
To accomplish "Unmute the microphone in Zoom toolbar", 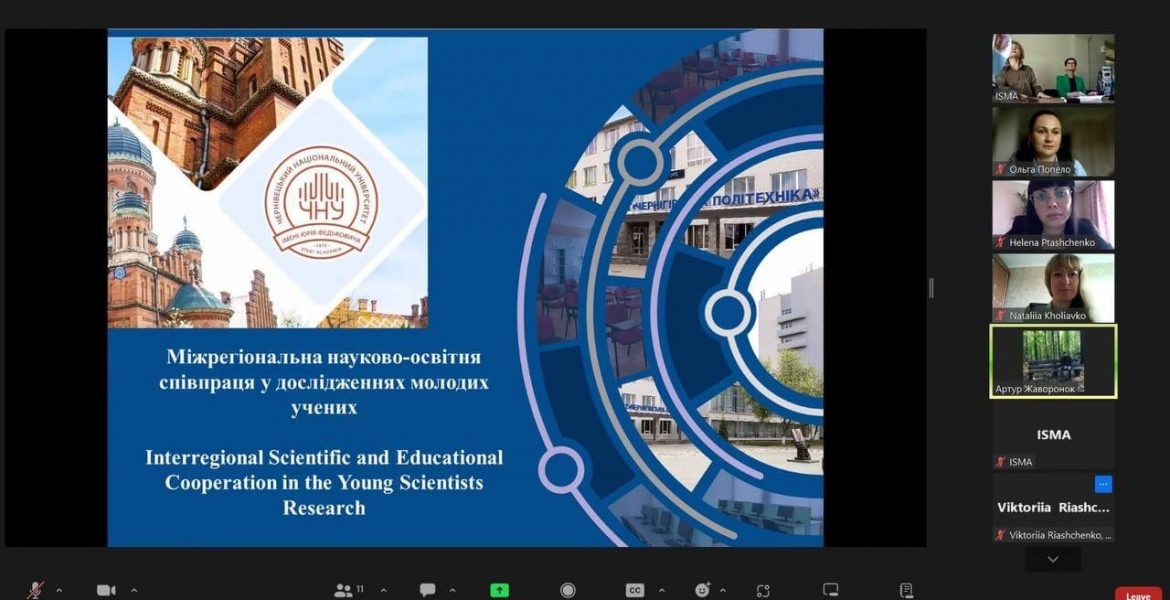I will [x=34, y=590].
